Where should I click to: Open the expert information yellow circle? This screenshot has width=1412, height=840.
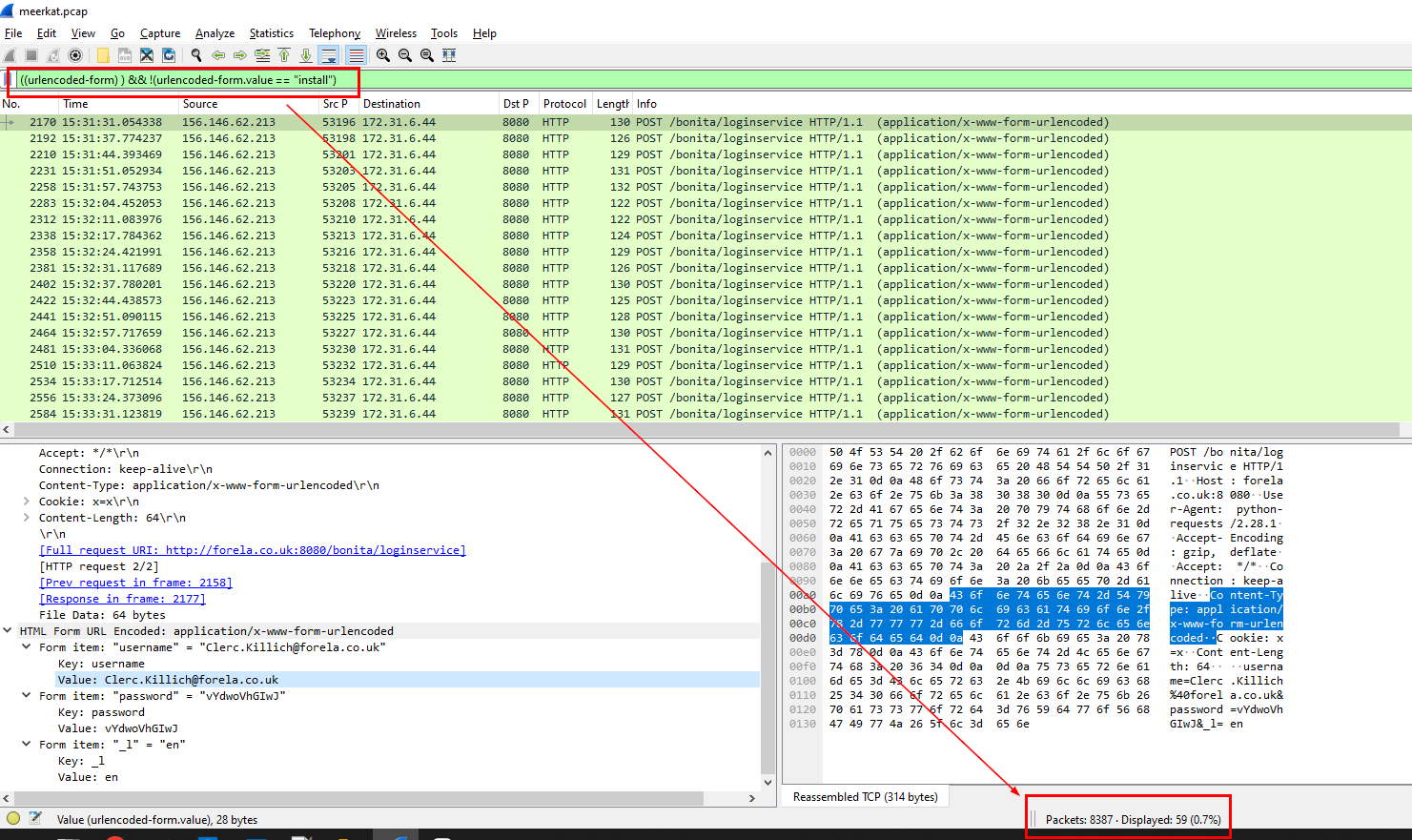coord(13,818)
